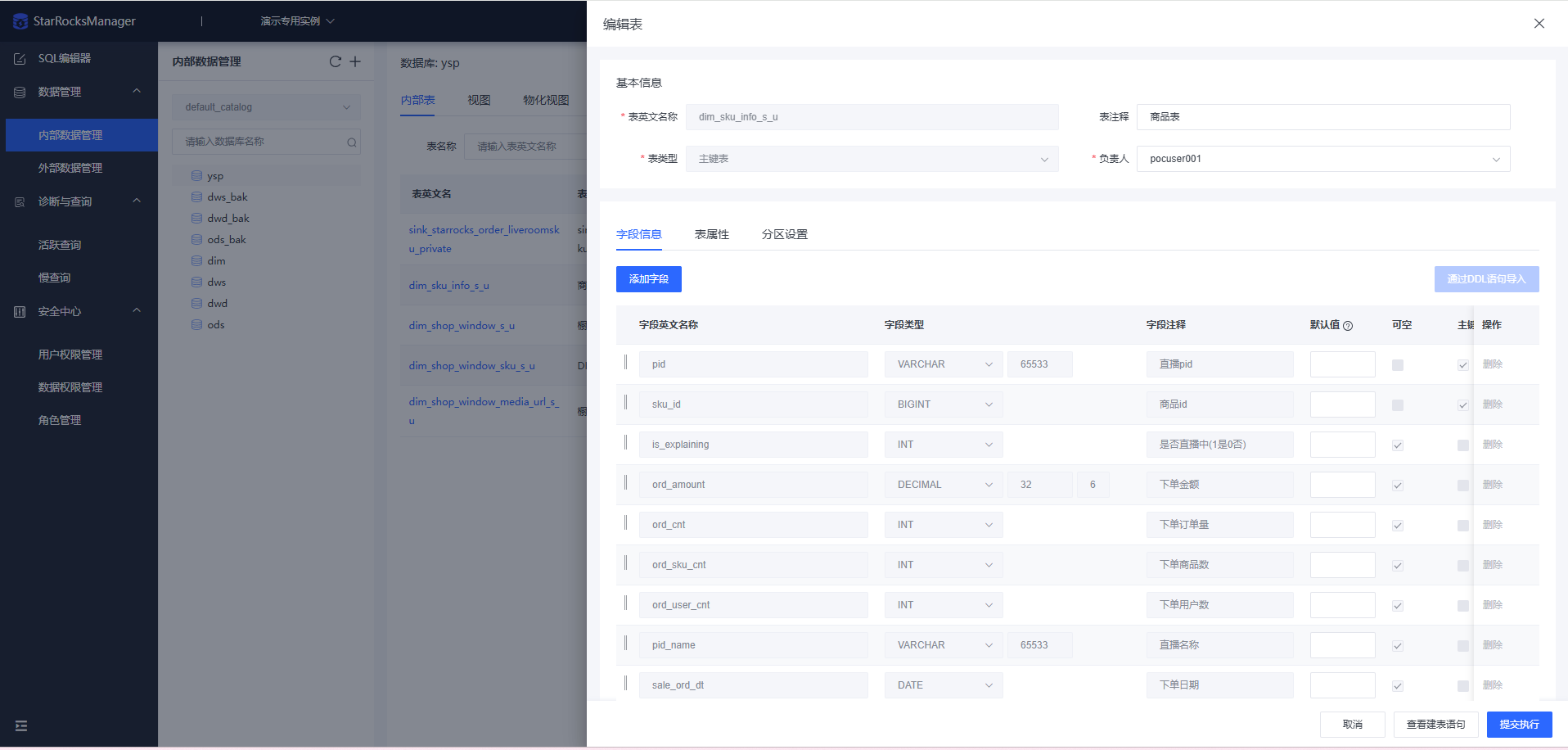Disable 可空 checkbox for is_explaining field
The width and height of the screenshot is (1568, 750).
1397,445
